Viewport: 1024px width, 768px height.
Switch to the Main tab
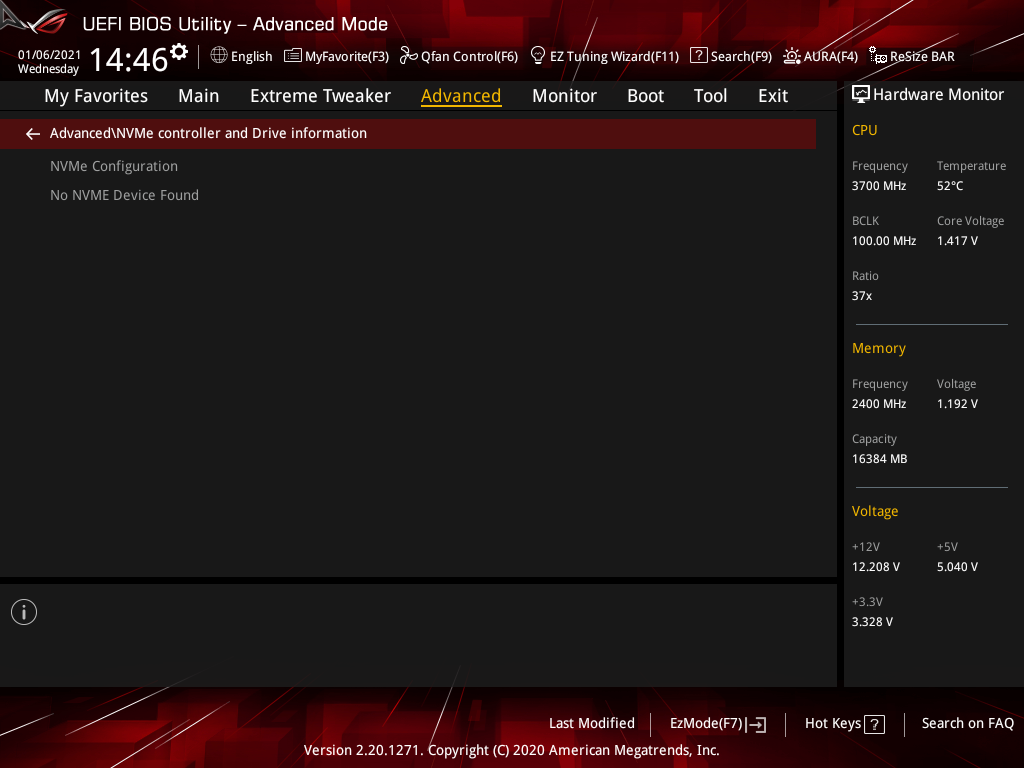tap(199, 96)
